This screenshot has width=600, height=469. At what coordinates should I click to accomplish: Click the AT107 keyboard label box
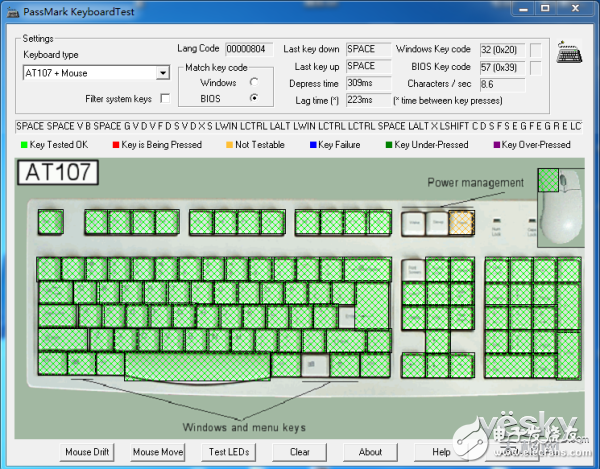[x=58, y=172]
